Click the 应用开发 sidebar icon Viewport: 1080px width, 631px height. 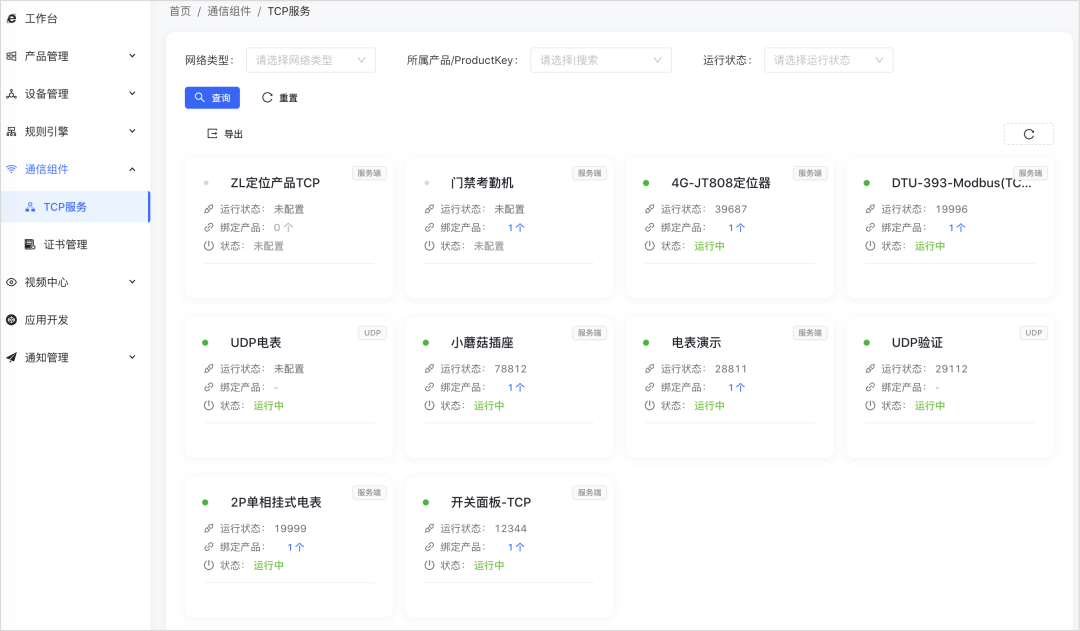tap(12, 320)
